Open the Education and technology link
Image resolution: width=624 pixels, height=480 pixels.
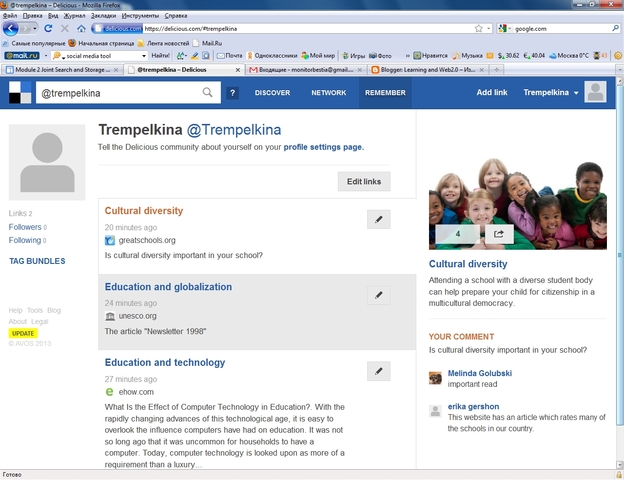165,362
